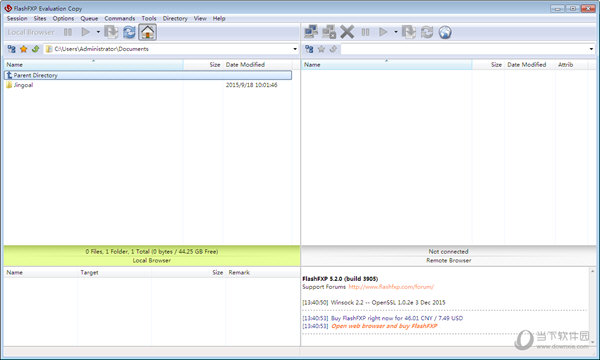Click the remote pane play icon
This screenshot has width=600, height=360.
click(x=383, y=32)
